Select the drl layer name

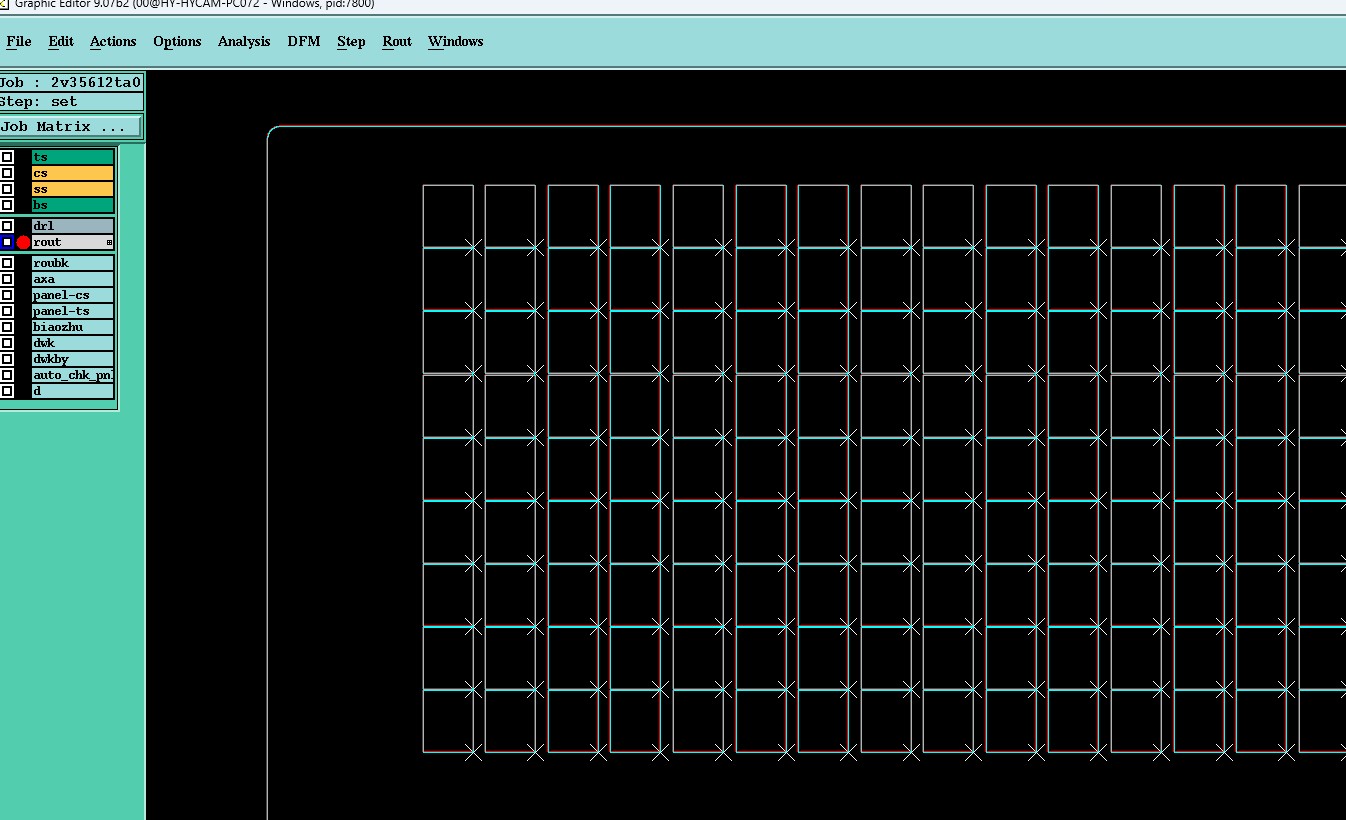coord(73,226)
